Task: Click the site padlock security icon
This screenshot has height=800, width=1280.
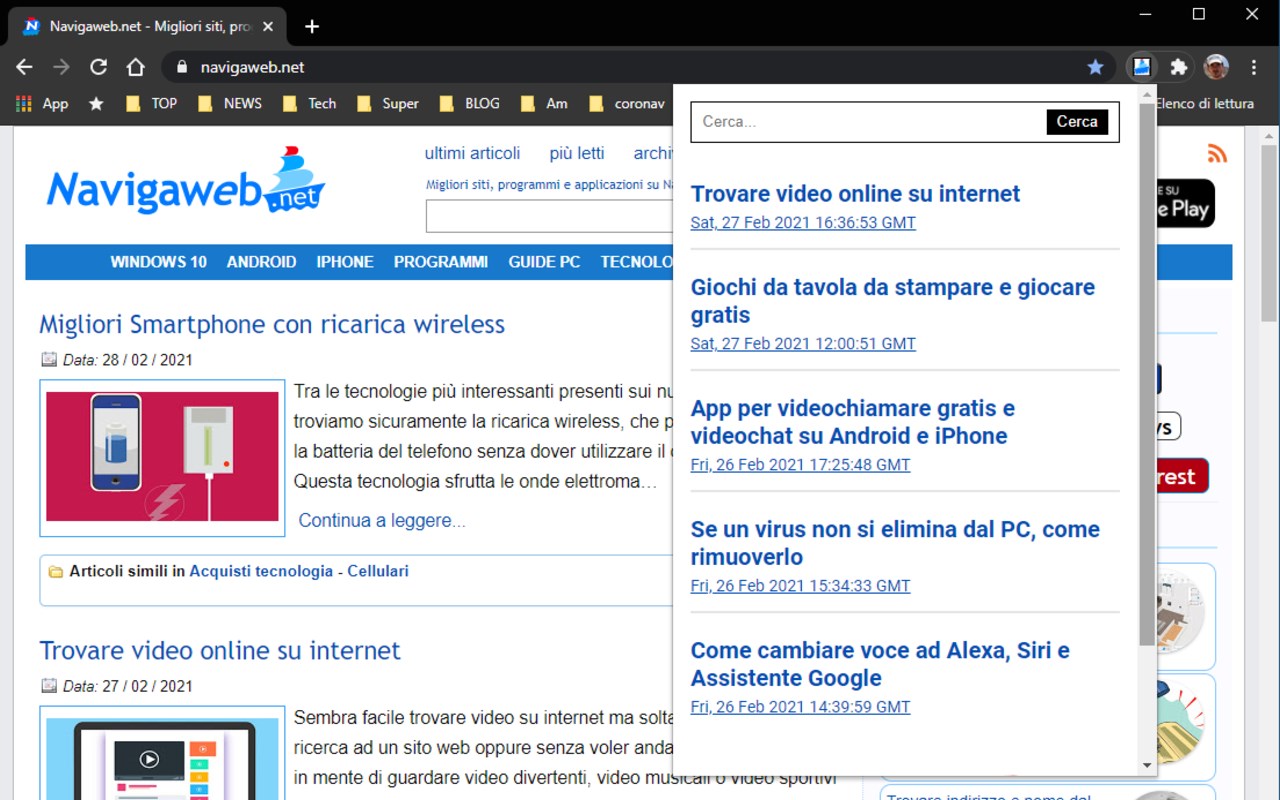Action: coord(181,67)
